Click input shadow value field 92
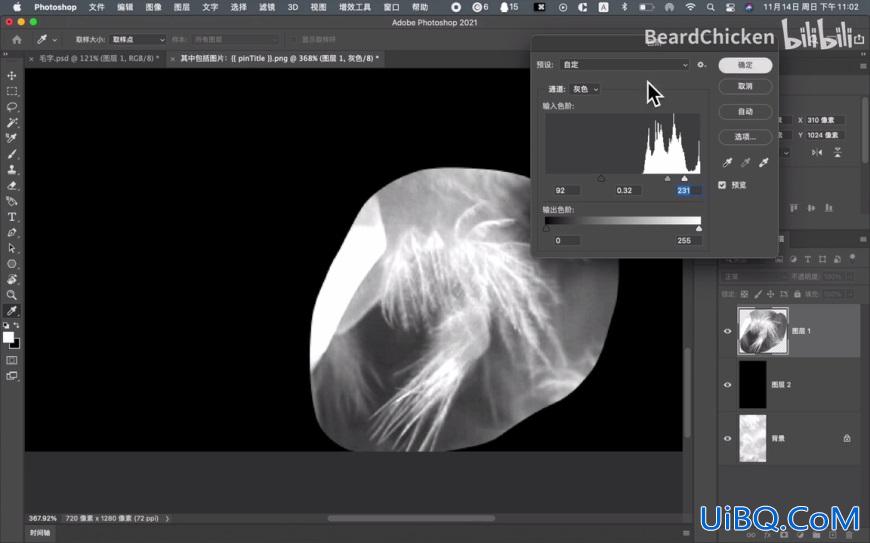 [x=566, y=190]
